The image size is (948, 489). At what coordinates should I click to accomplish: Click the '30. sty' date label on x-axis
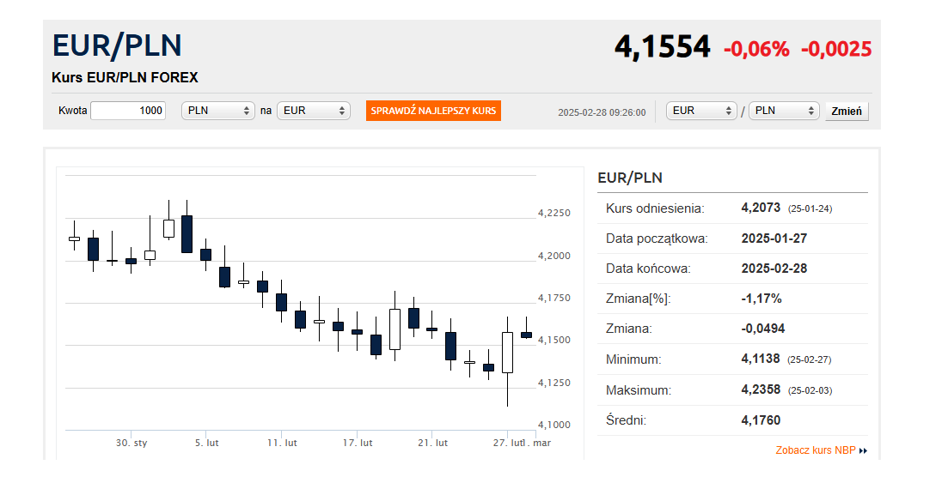(x=131, y=442)
